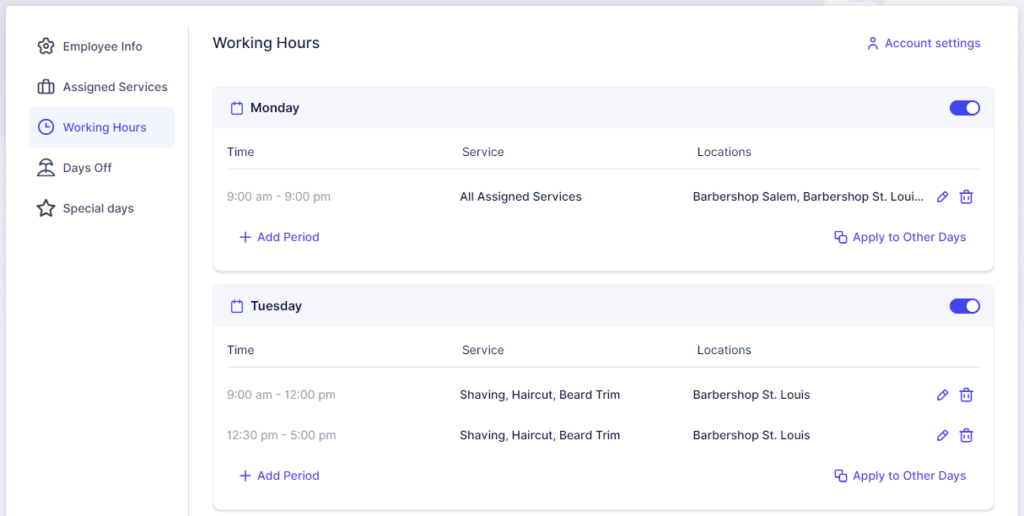Apply Tuesday's hours to other days
The height and width of the screenshot is (516, 1024).
click(x=900, y=476)
